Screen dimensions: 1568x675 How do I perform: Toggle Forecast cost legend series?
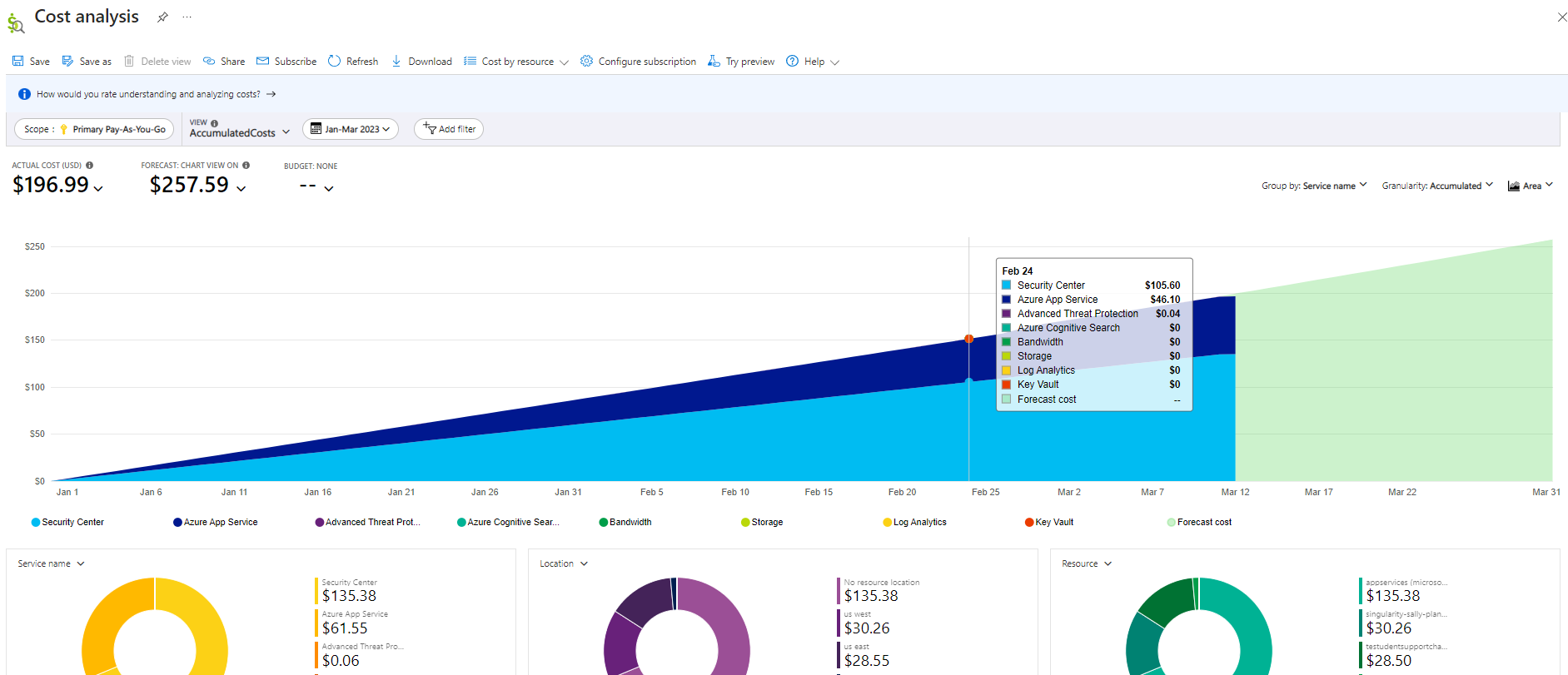[x=1199, y=523]
